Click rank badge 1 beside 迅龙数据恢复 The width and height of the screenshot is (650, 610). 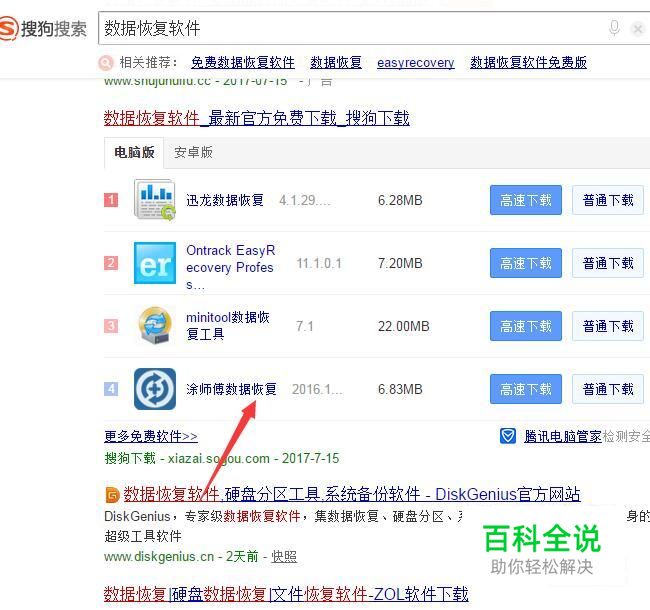coord(111,200)
